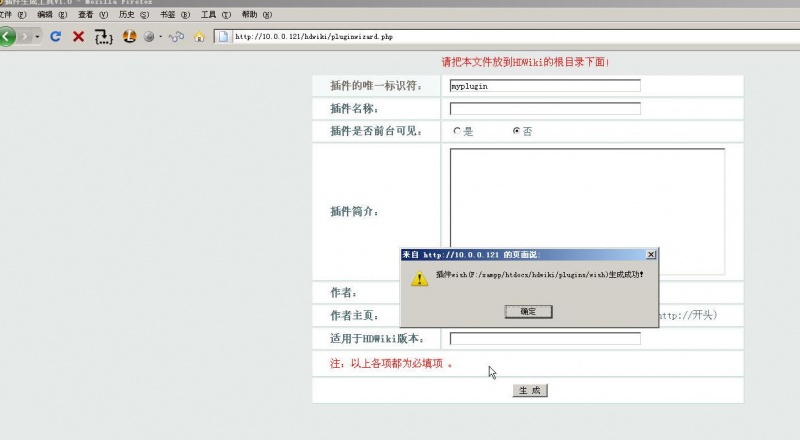Confirm the alert with 确定 button
This screenshot has width=800, height=440.
click(529, 312)
